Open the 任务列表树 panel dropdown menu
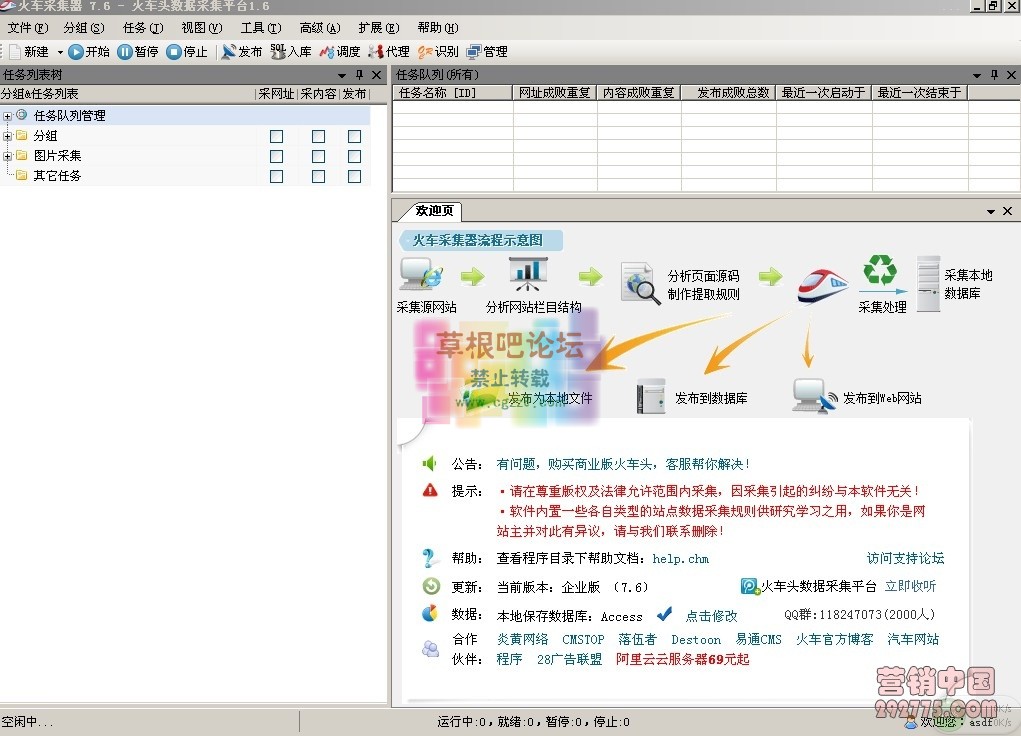The width and height of the screenshot is (1021, 736). (x=341, y=74)
